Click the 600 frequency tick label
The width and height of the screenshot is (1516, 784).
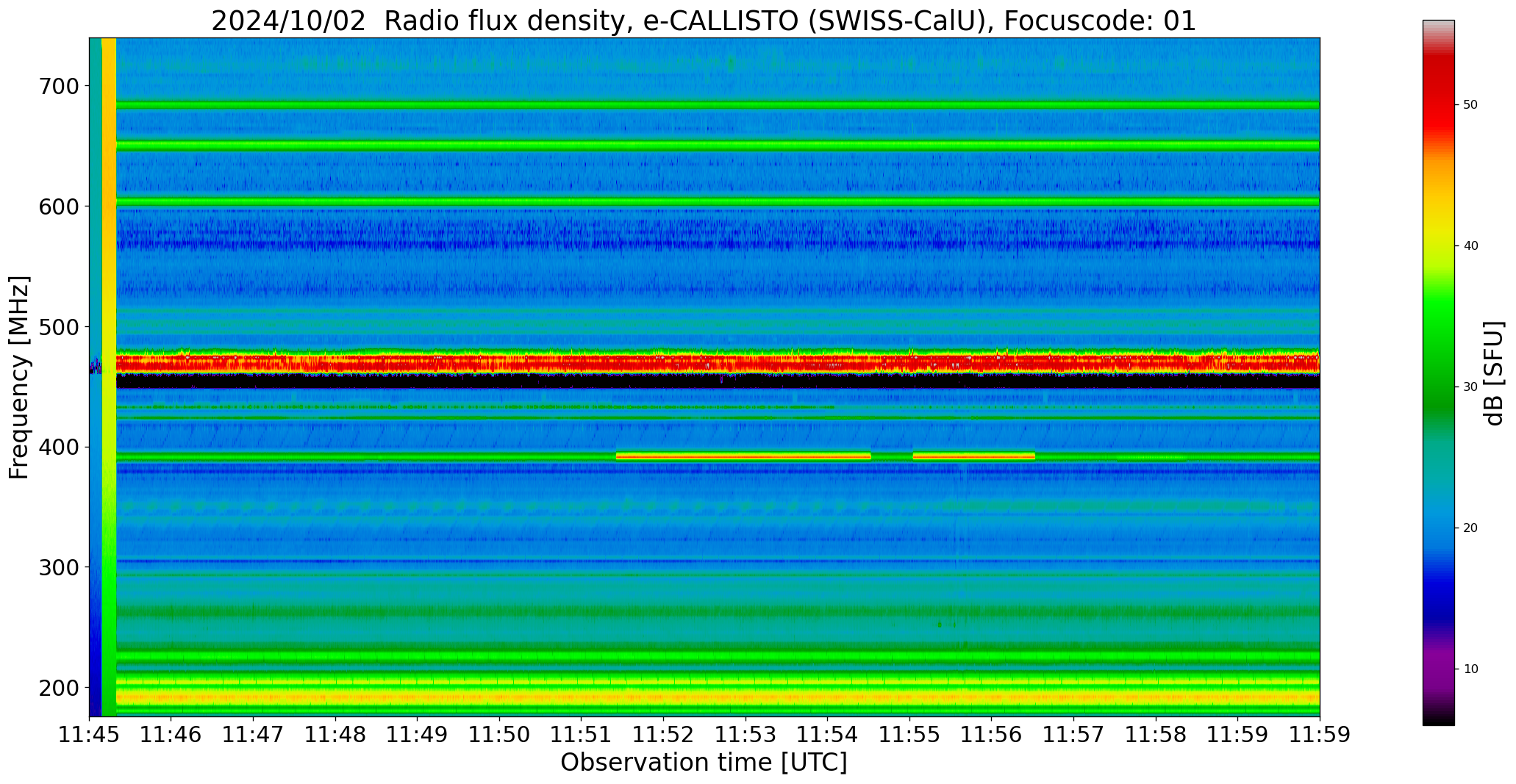(x=58, y=206)
